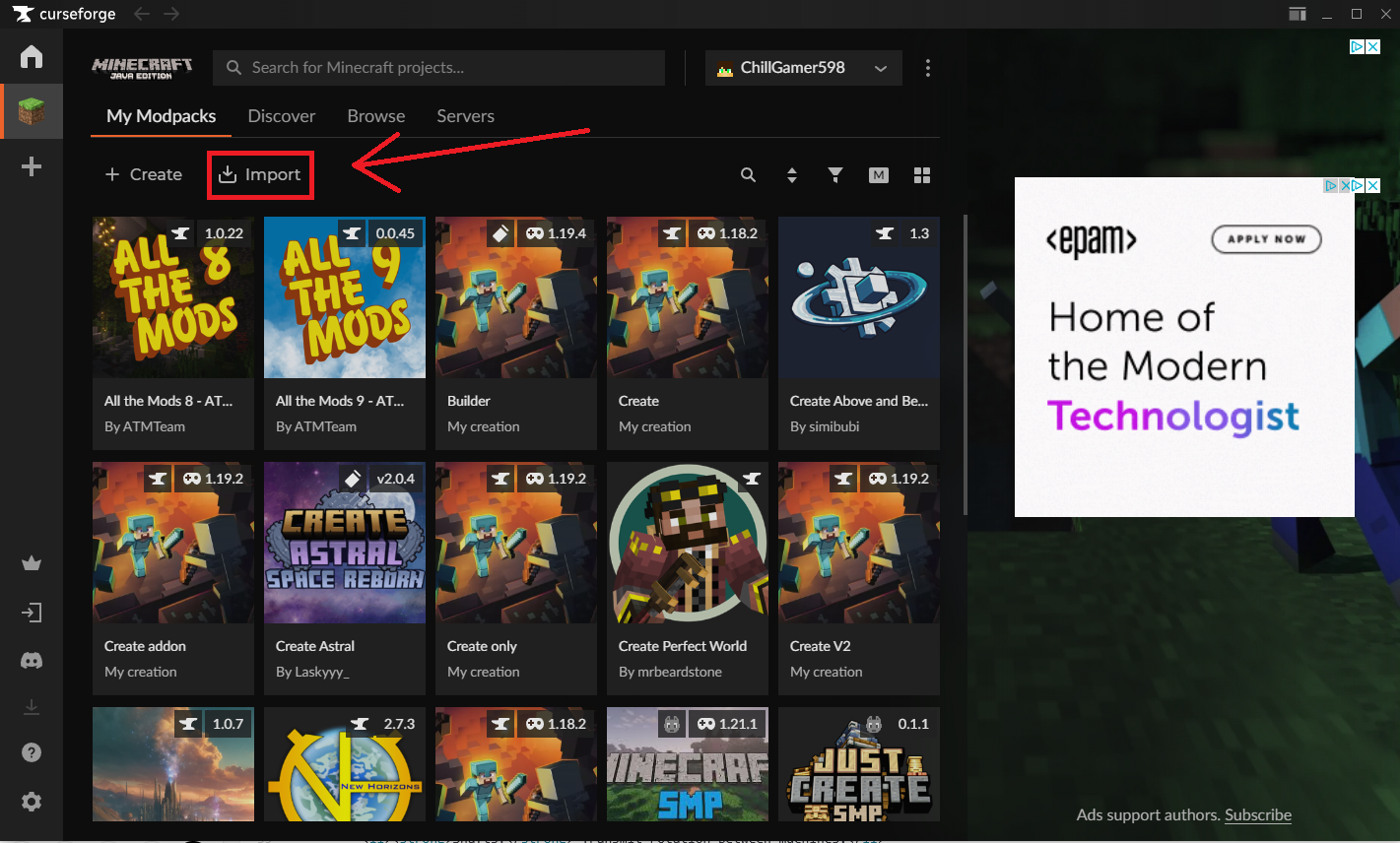Toggle the M modpack display button
The image size is (1400, 843).
[879, 175]
